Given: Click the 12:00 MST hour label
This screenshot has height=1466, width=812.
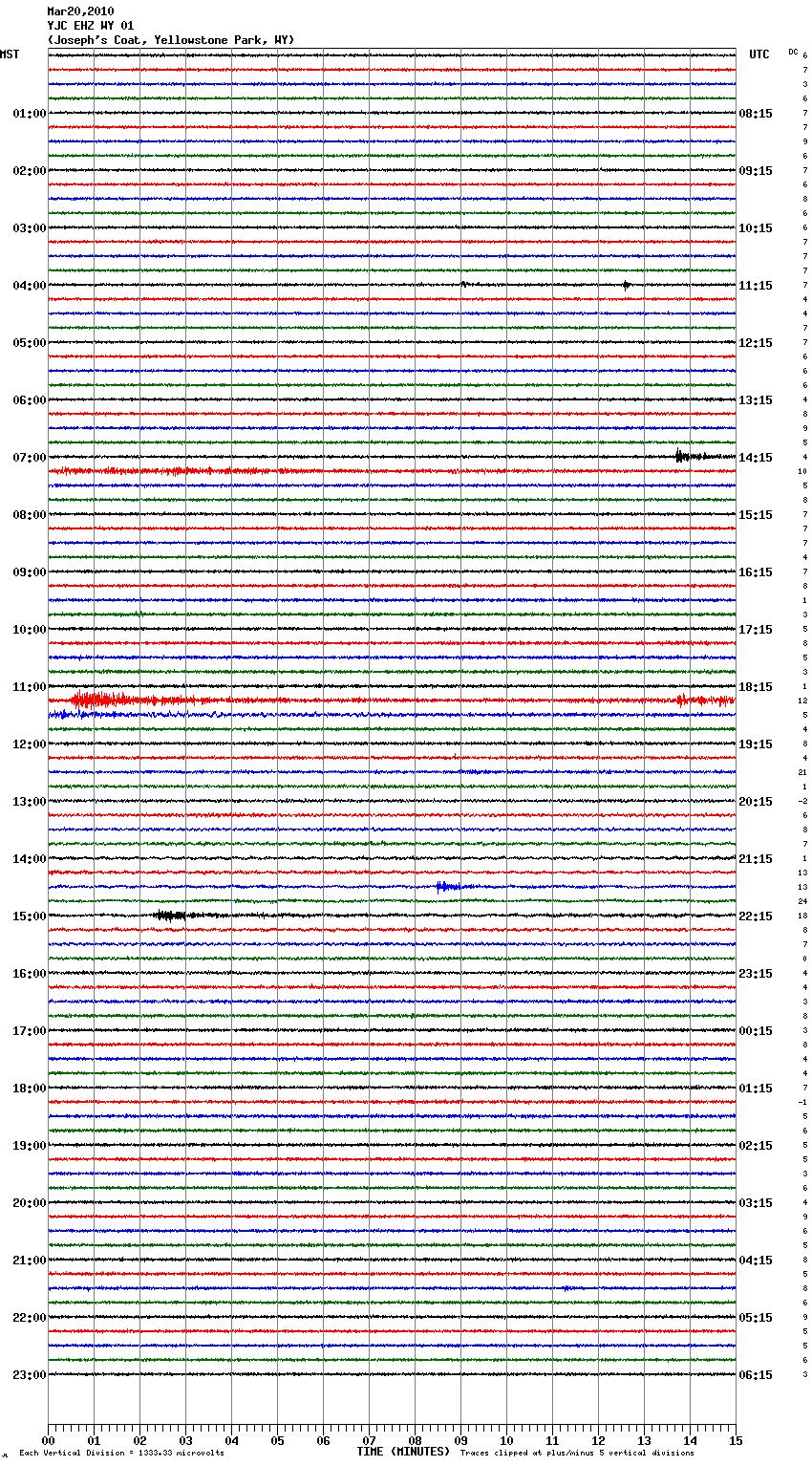Looking at the screenshot, I should click(30, 744).
